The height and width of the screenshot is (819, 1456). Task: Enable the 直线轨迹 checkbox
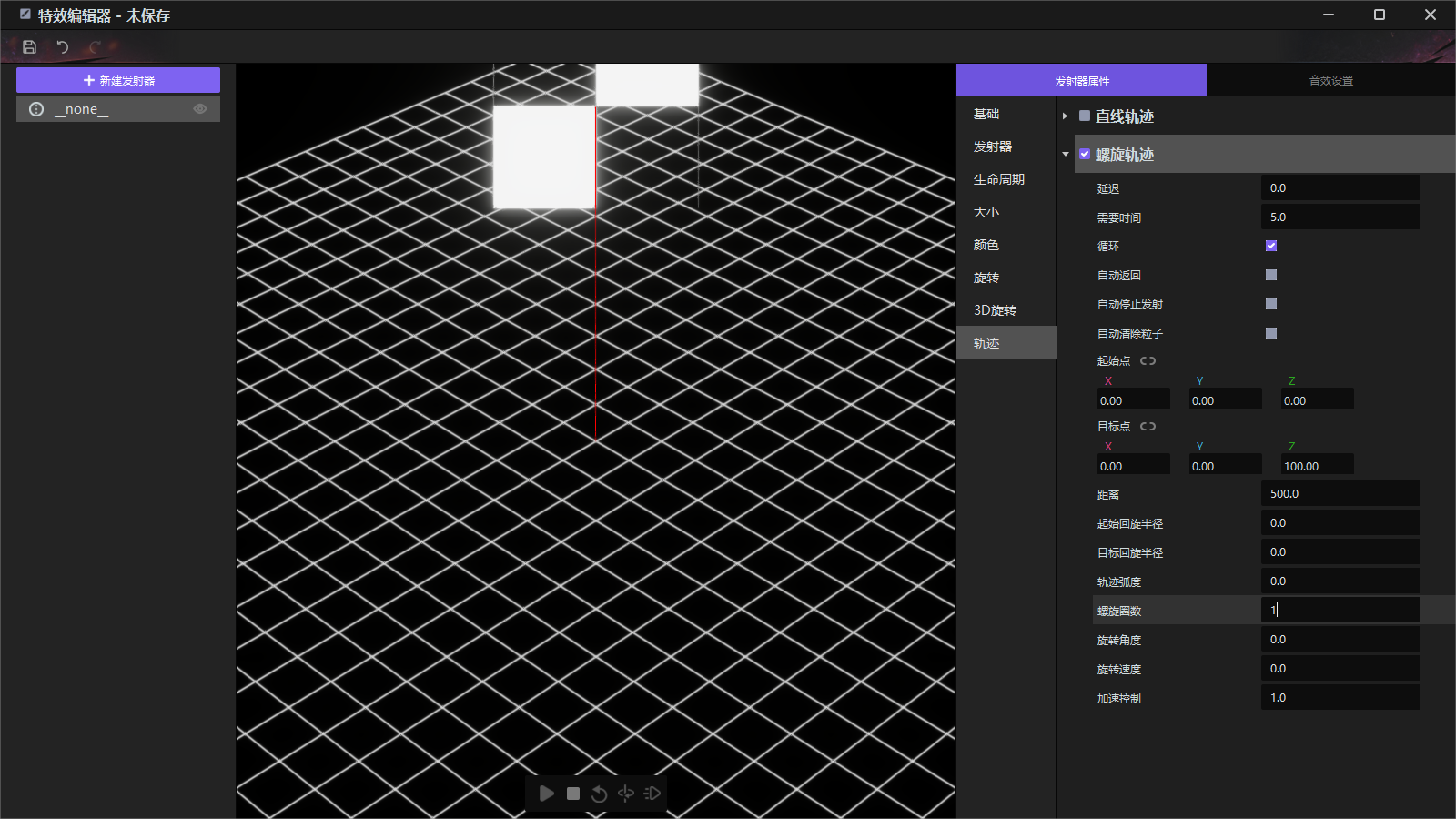(x=1085, y=116)
